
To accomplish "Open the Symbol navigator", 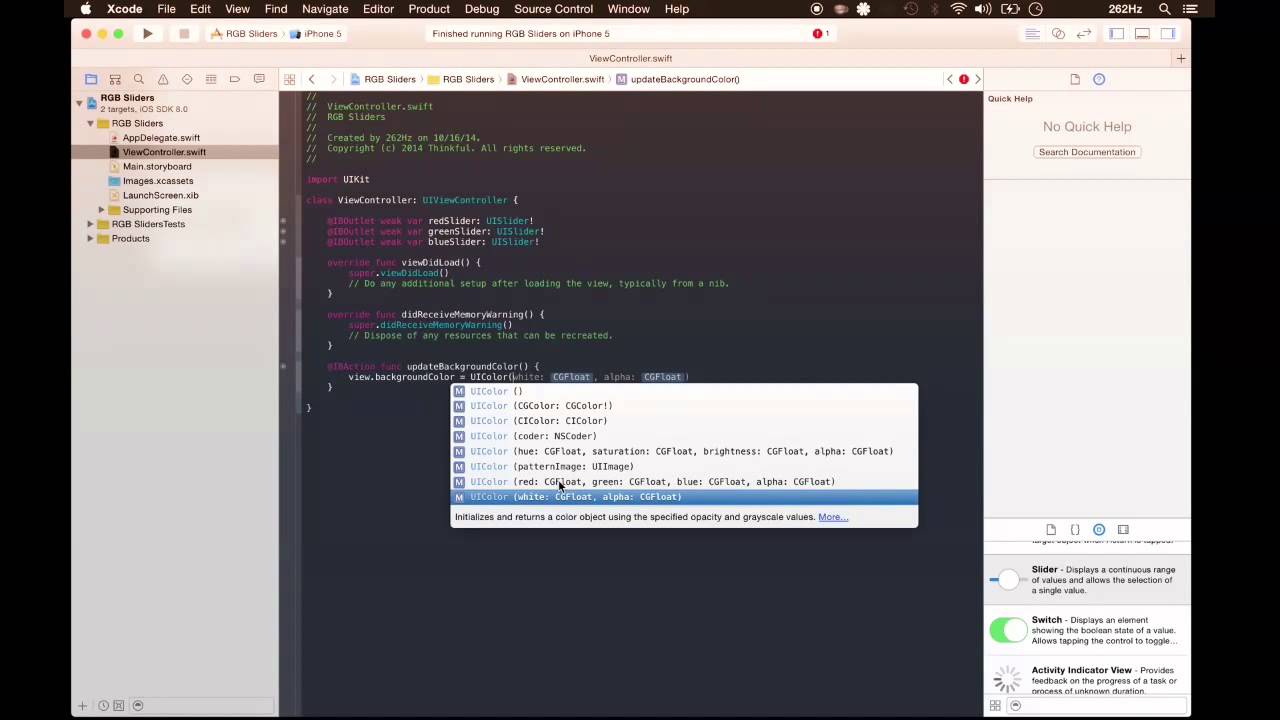I will (x=115, y=79).
